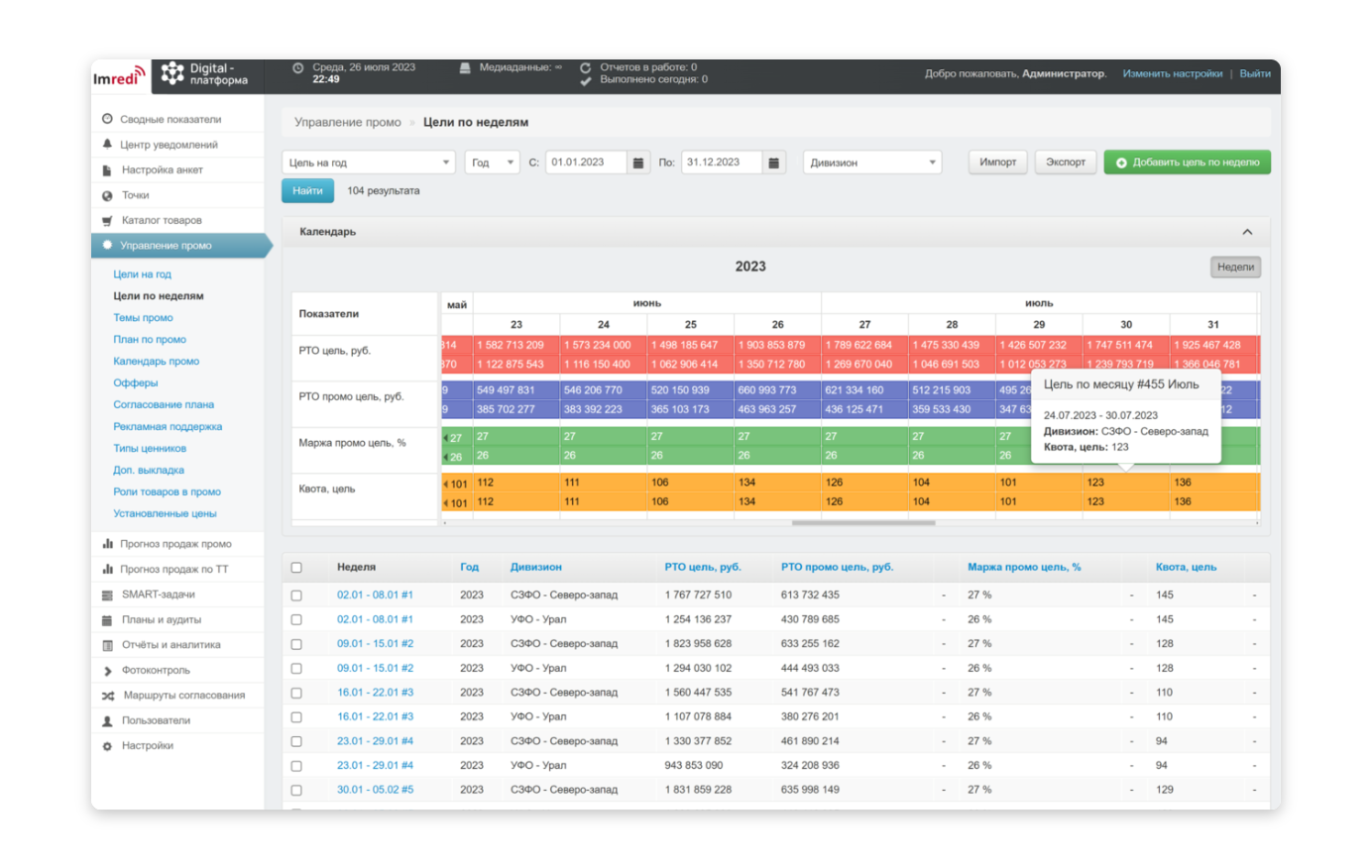Click Маршруты согласования shuffle icon
The height and width of the screenshot is (868, 1372).
click(107, 696)
